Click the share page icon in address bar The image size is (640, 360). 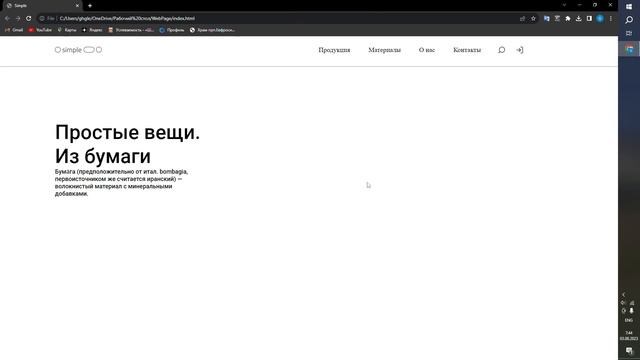(522, 18)
